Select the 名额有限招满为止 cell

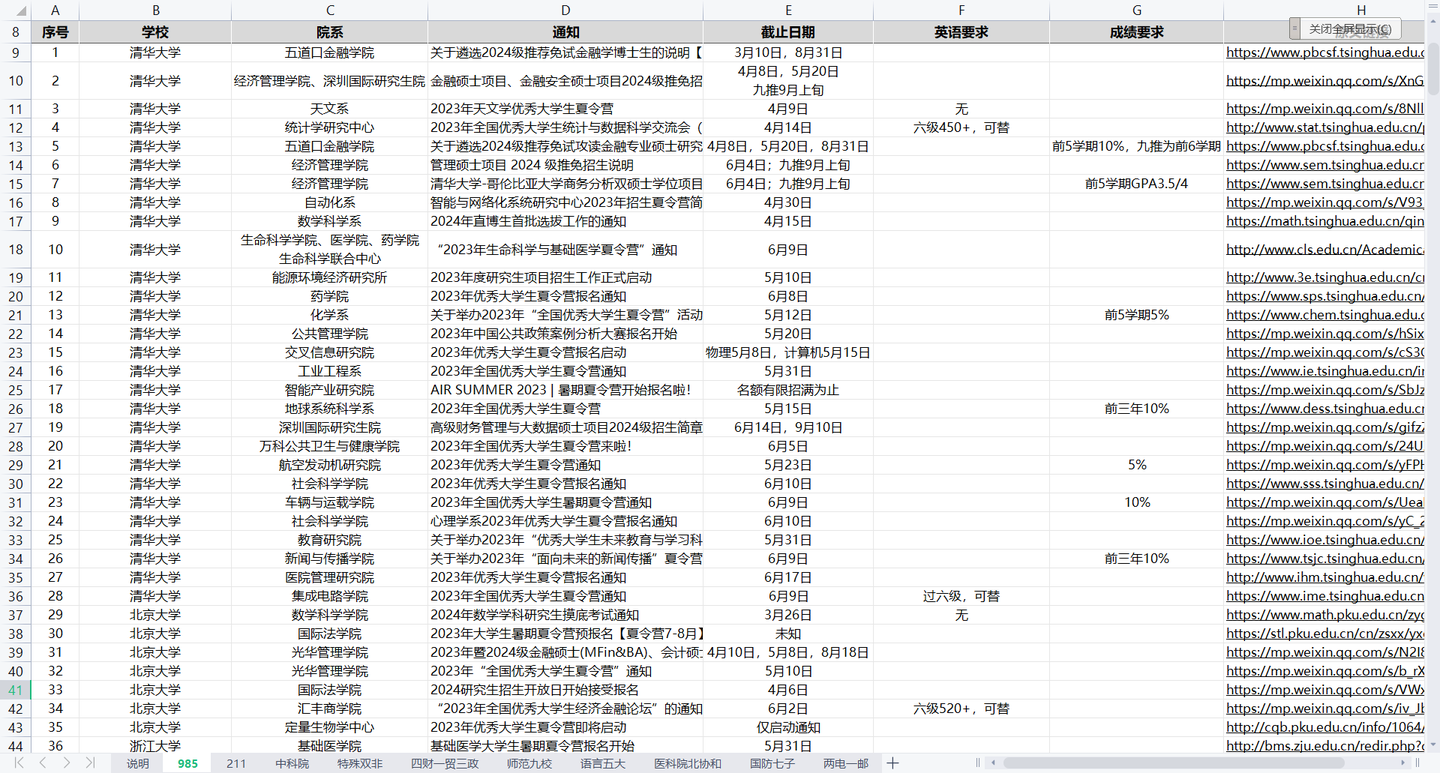click(x=788, y=390)
